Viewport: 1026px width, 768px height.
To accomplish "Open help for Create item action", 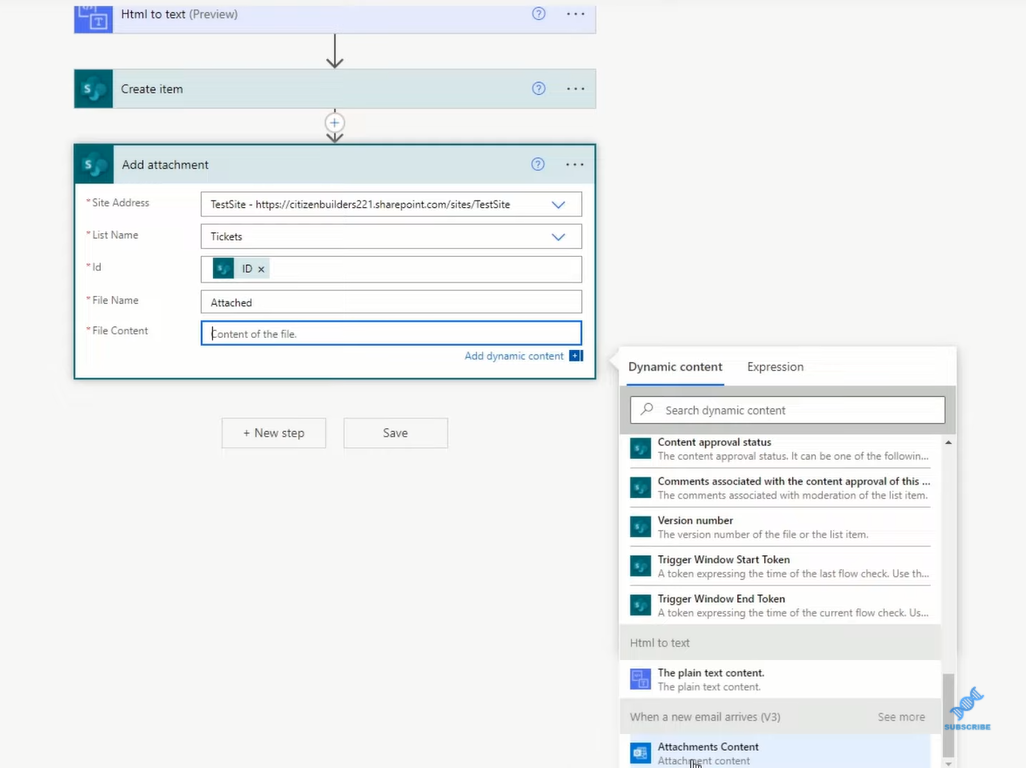I will [538, 88].
